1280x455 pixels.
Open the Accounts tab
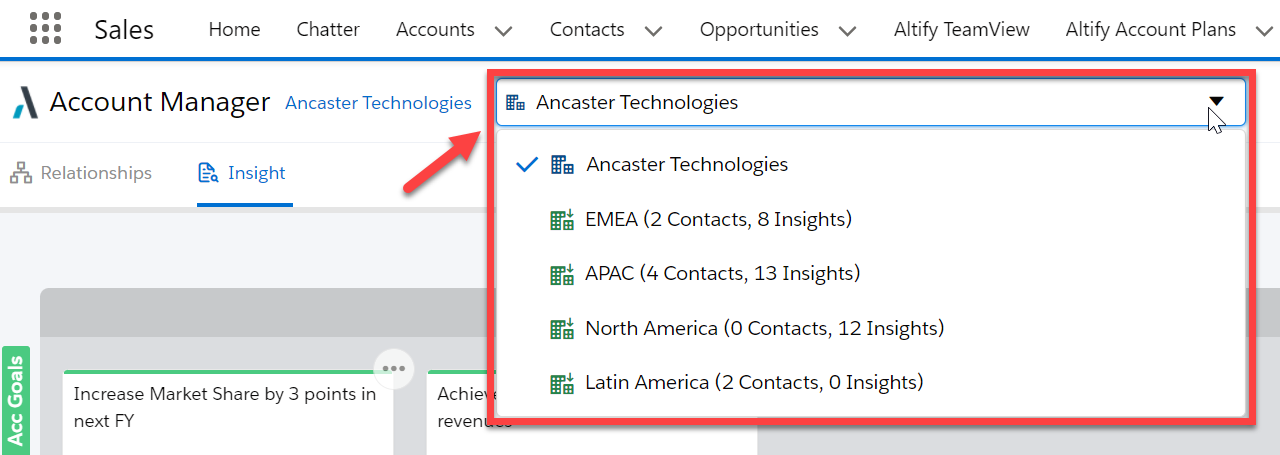(435, 30)
